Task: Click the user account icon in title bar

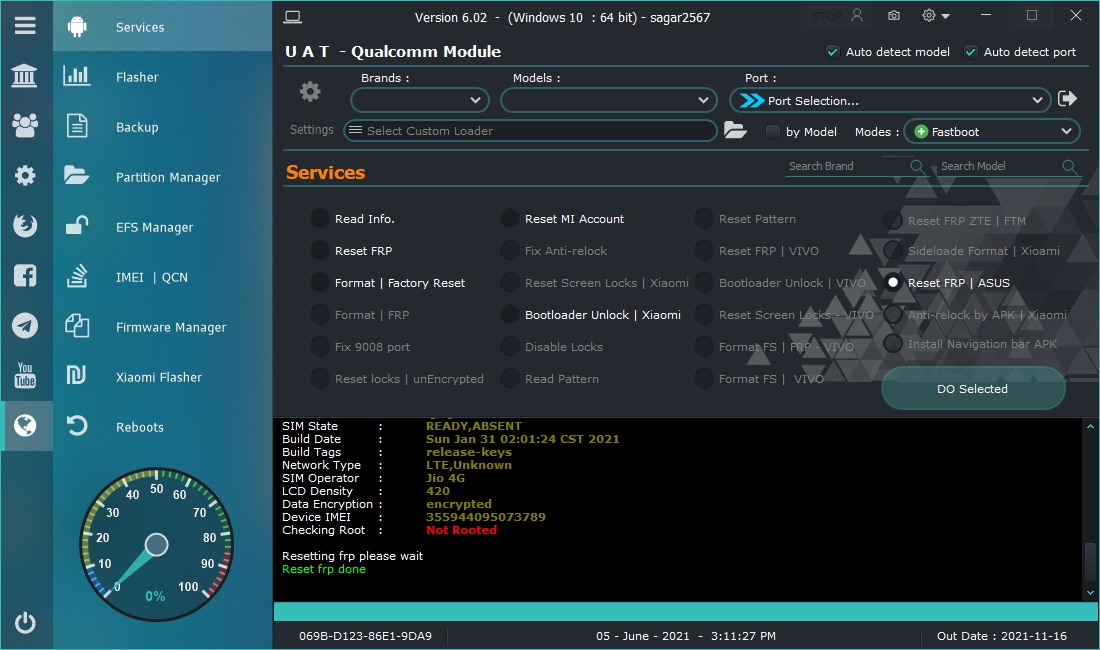Action: coord(857,15)
